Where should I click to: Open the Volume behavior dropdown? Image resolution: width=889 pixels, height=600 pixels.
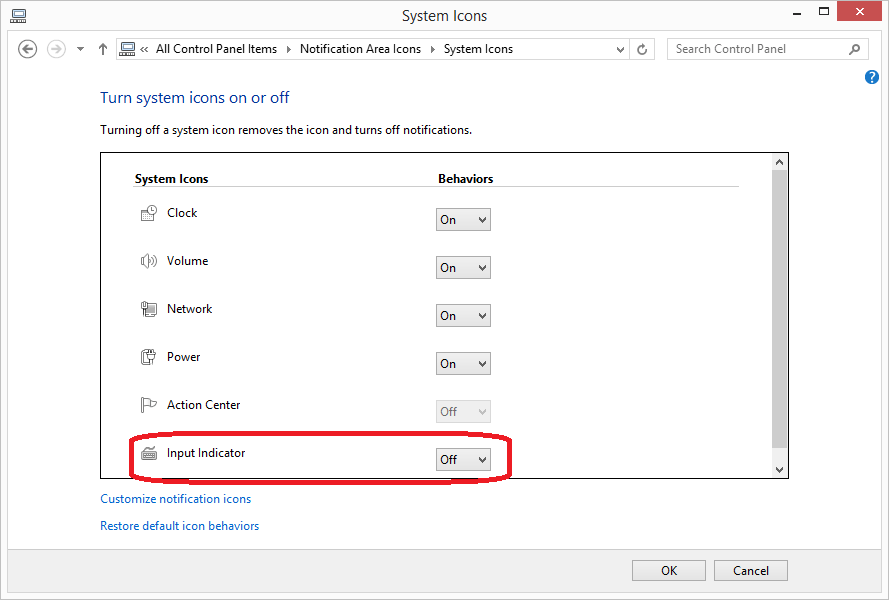[x=463, y=268]
